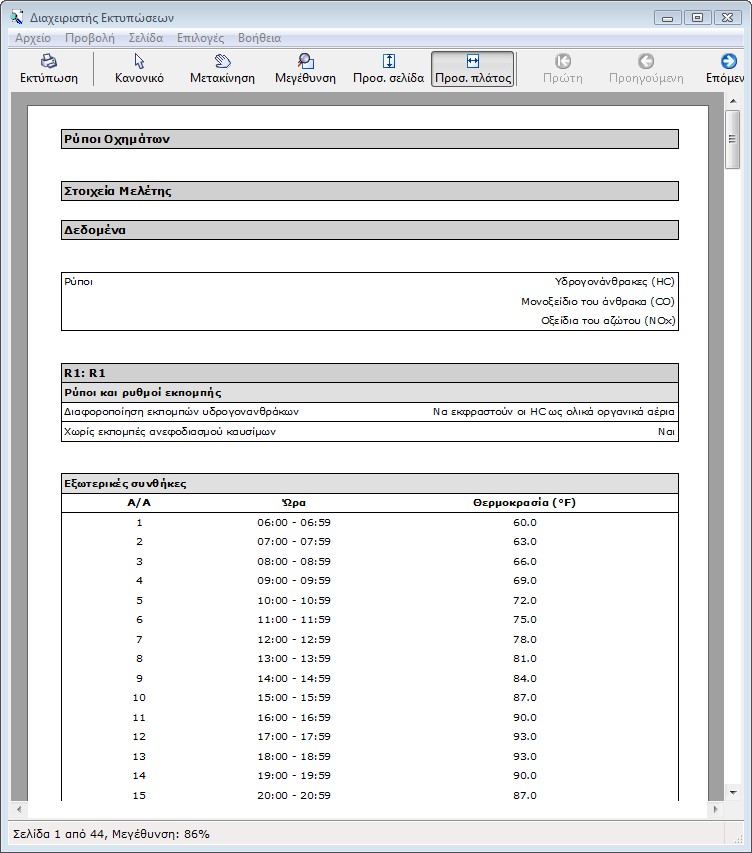Click the vertical scrollbar up arrow
752x853 pixels.
tap(733, 101)
